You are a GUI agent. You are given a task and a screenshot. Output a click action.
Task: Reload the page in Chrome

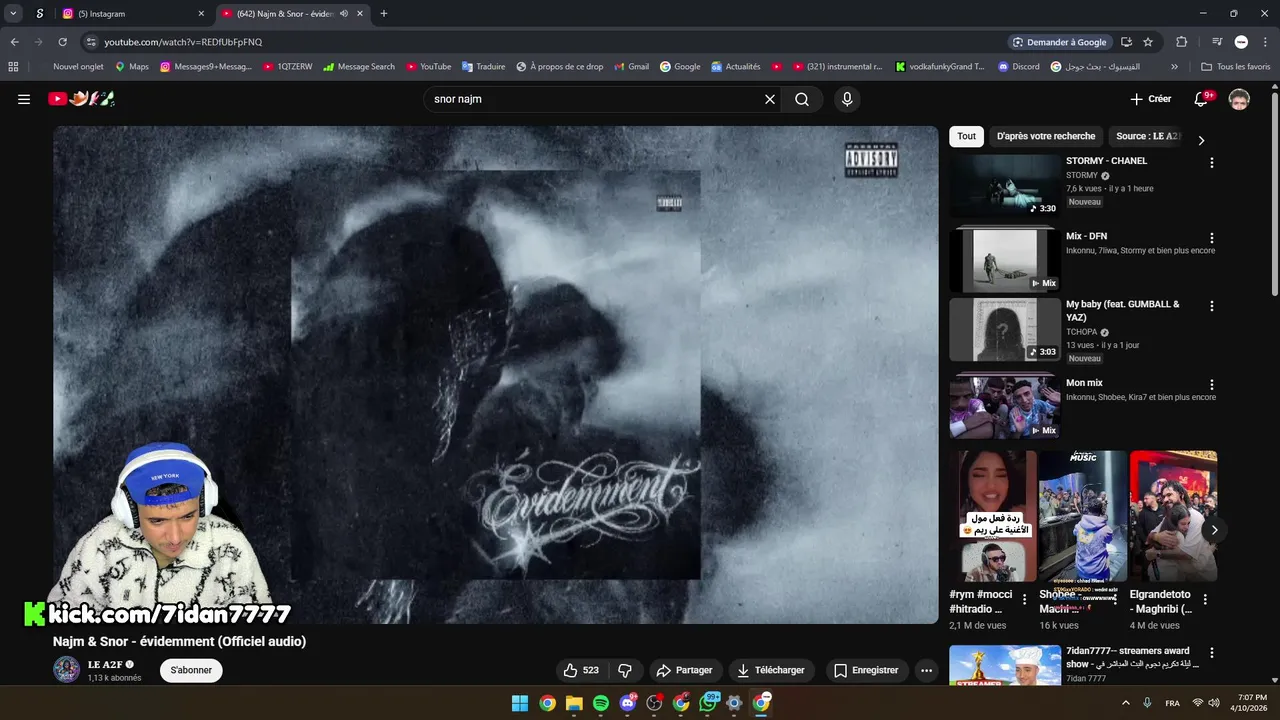pyautogui.click(x=62, y=42)
